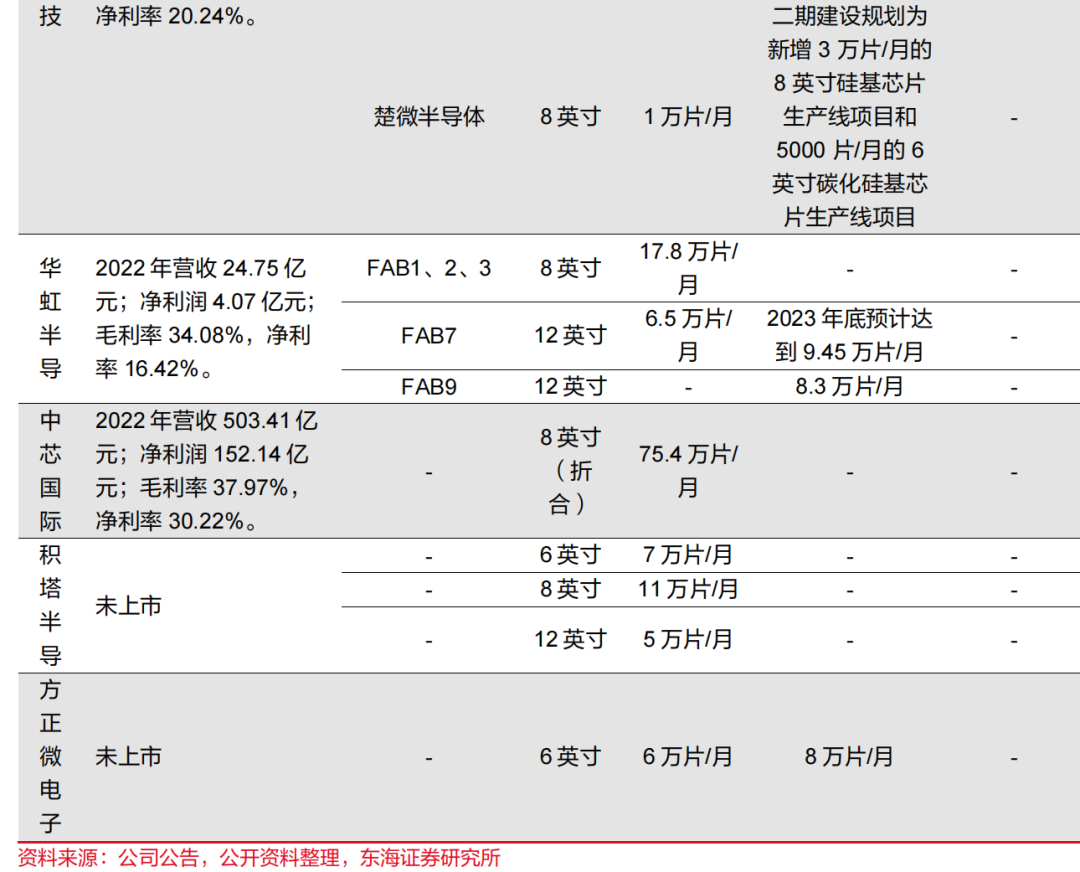Select the "8 英寸（折合）" cell

click(570, 471)
